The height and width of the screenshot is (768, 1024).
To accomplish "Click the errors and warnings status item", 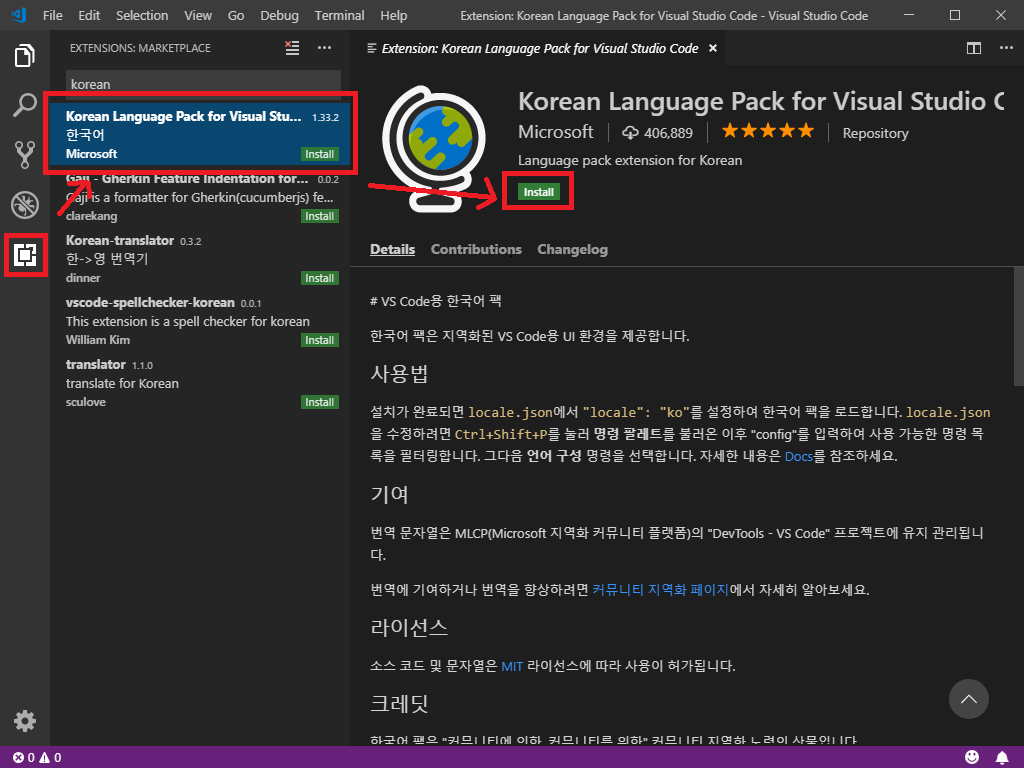I will tap(37, 758).
